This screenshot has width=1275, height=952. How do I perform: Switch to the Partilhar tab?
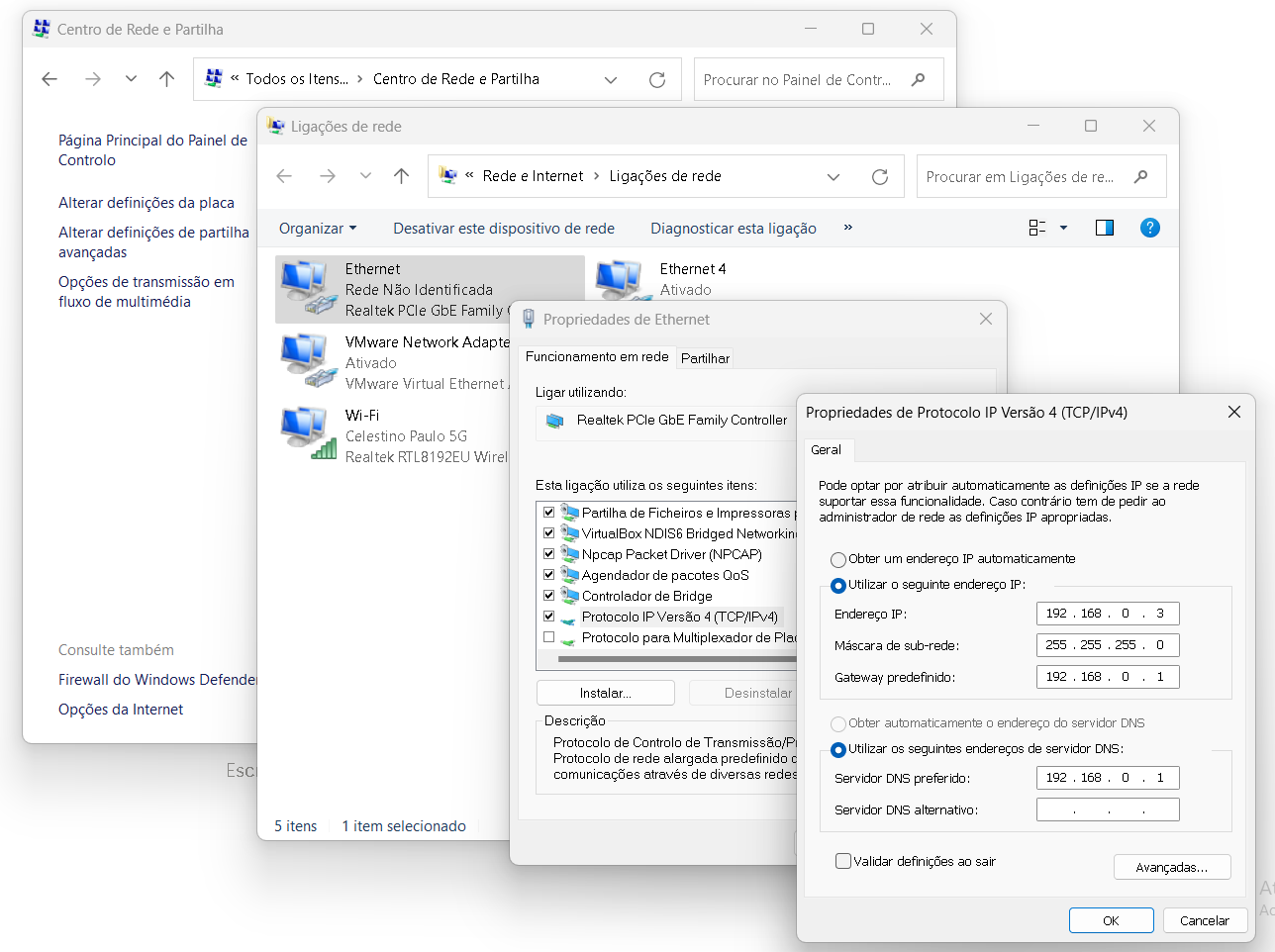[x=705, y=358]
